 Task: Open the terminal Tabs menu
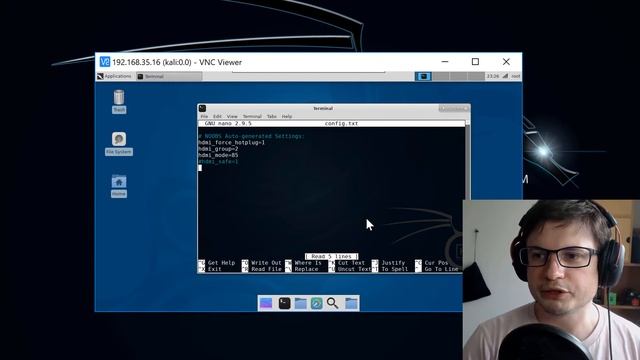[x=271, y=116]
